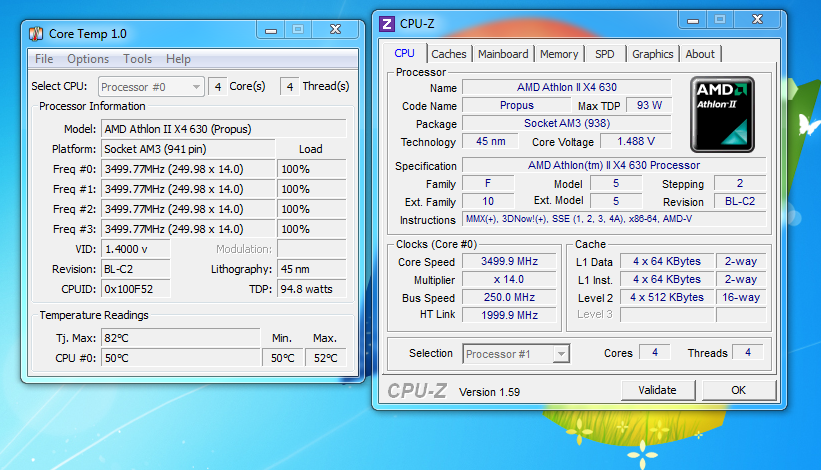Click the Tj. Max 82°C field
This screenshot has width=821, height=470.
tap(181, 338)
